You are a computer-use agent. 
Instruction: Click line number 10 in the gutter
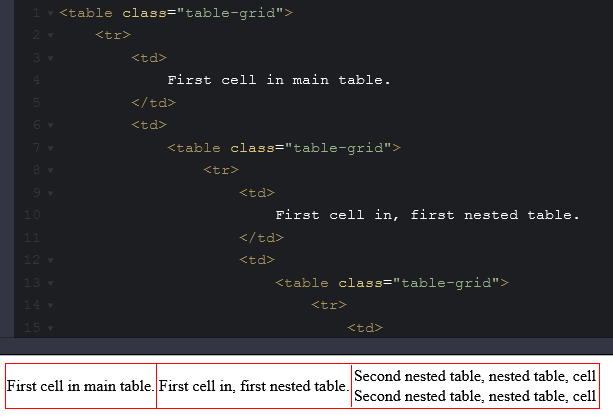(x=32, y=215)
